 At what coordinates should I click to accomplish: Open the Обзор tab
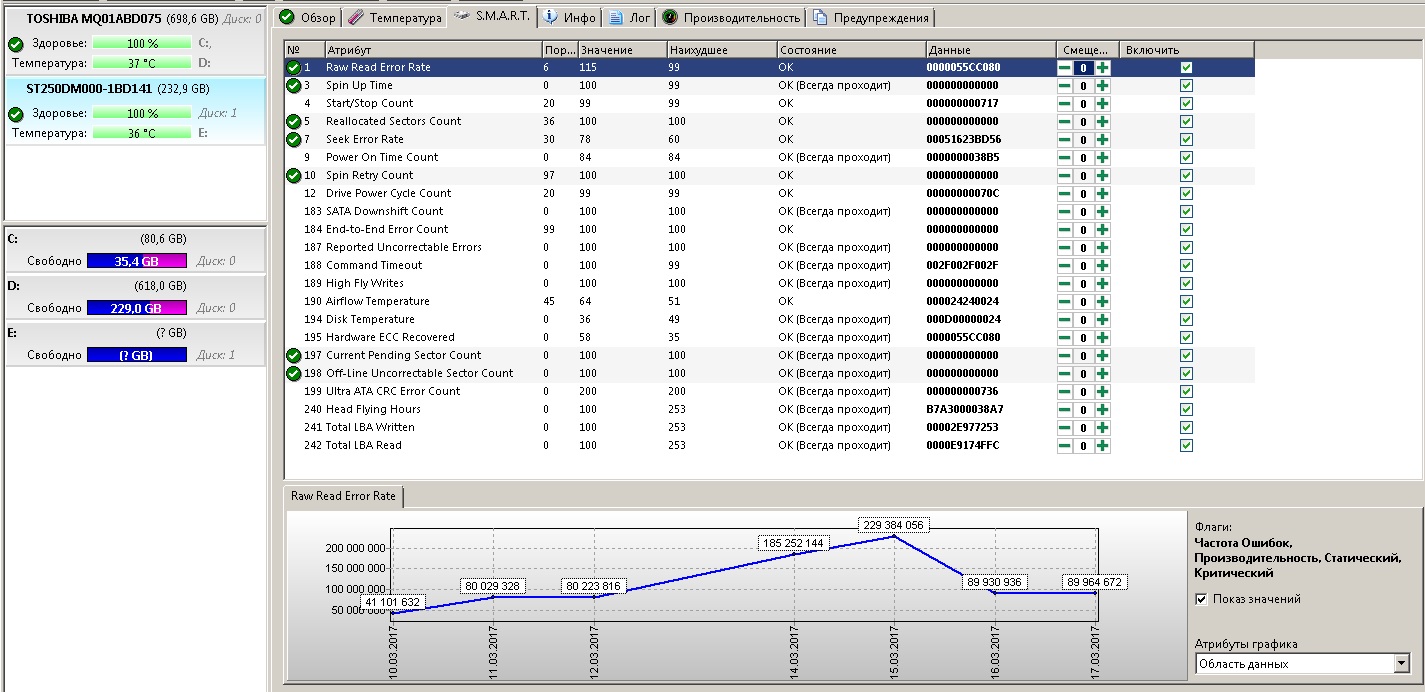click(x=307, y=17)
